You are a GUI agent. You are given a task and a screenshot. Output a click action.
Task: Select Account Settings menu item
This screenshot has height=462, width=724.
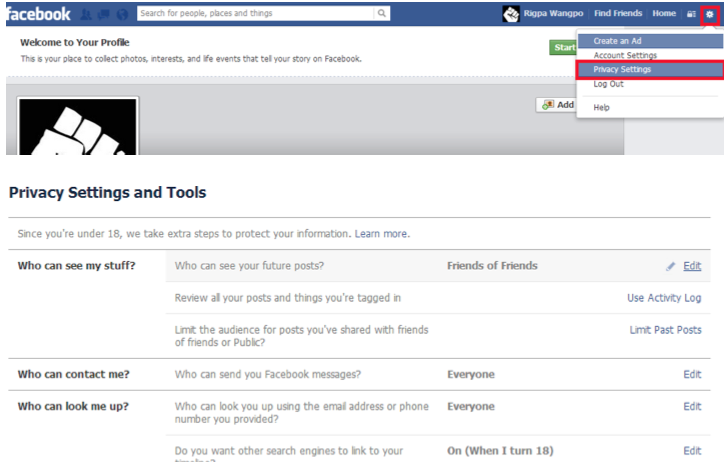(650, 55)
